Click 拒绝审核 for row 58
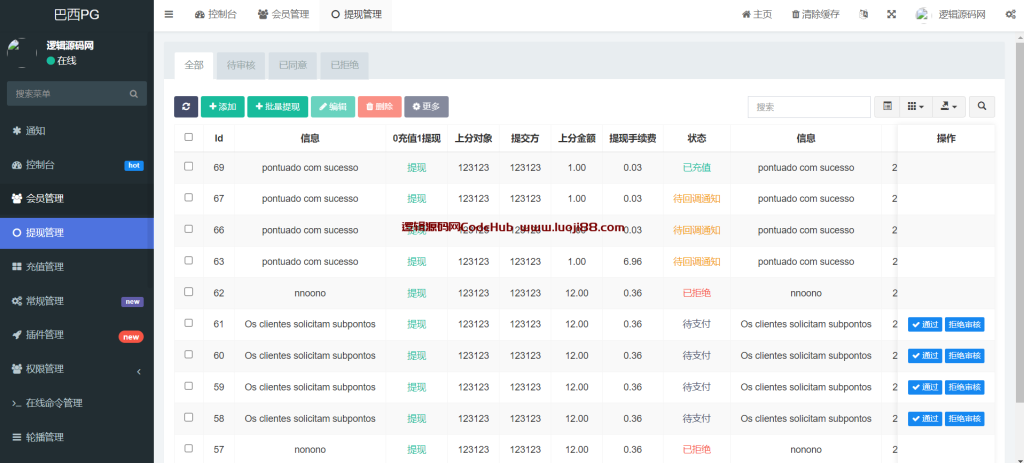 pyautogui.click(x=965, y=419)
